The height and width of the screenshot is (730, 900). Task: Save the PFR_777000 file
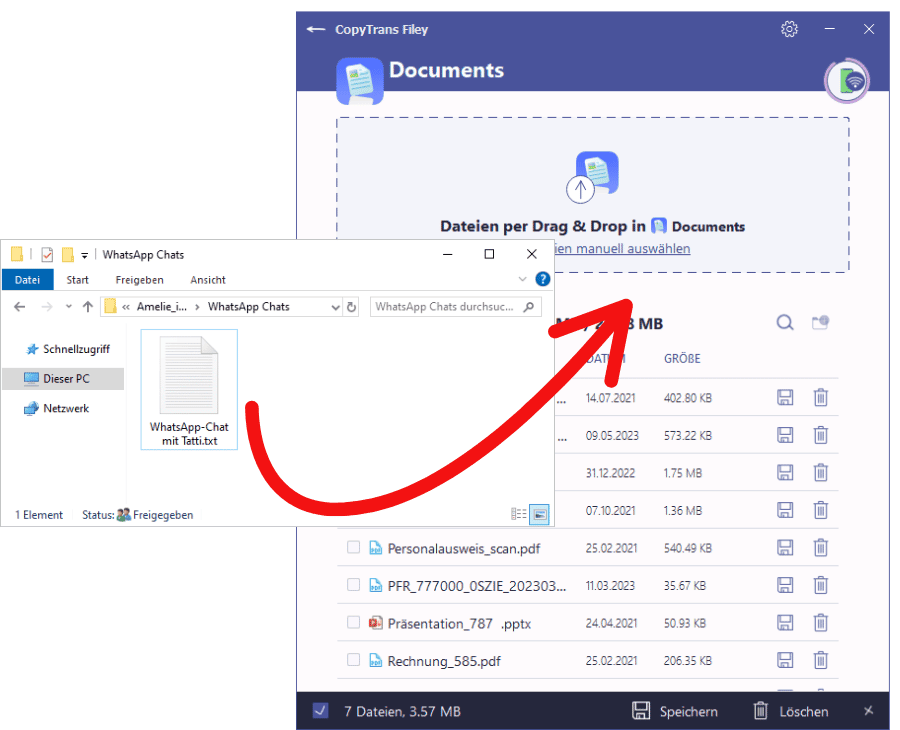tap(785, 585)
